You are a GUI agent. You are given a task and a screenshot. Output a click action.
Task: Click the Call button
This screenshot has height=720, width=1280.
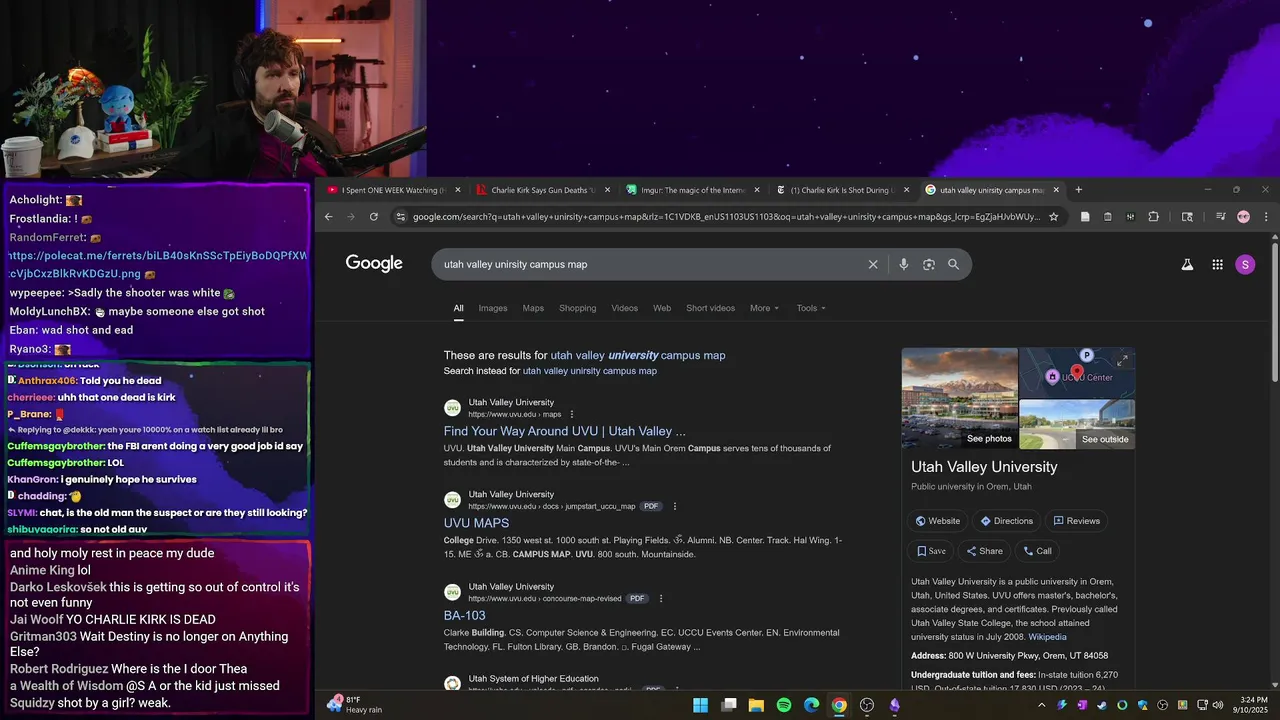[x=1037, y=551]
